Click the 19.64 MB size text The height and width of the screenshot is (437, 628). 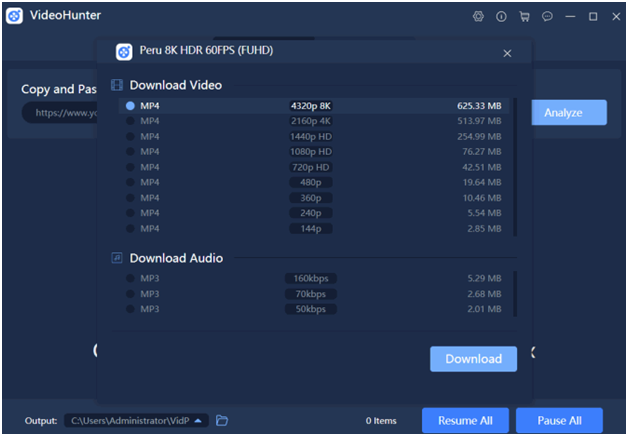click(x=482, y=182)
